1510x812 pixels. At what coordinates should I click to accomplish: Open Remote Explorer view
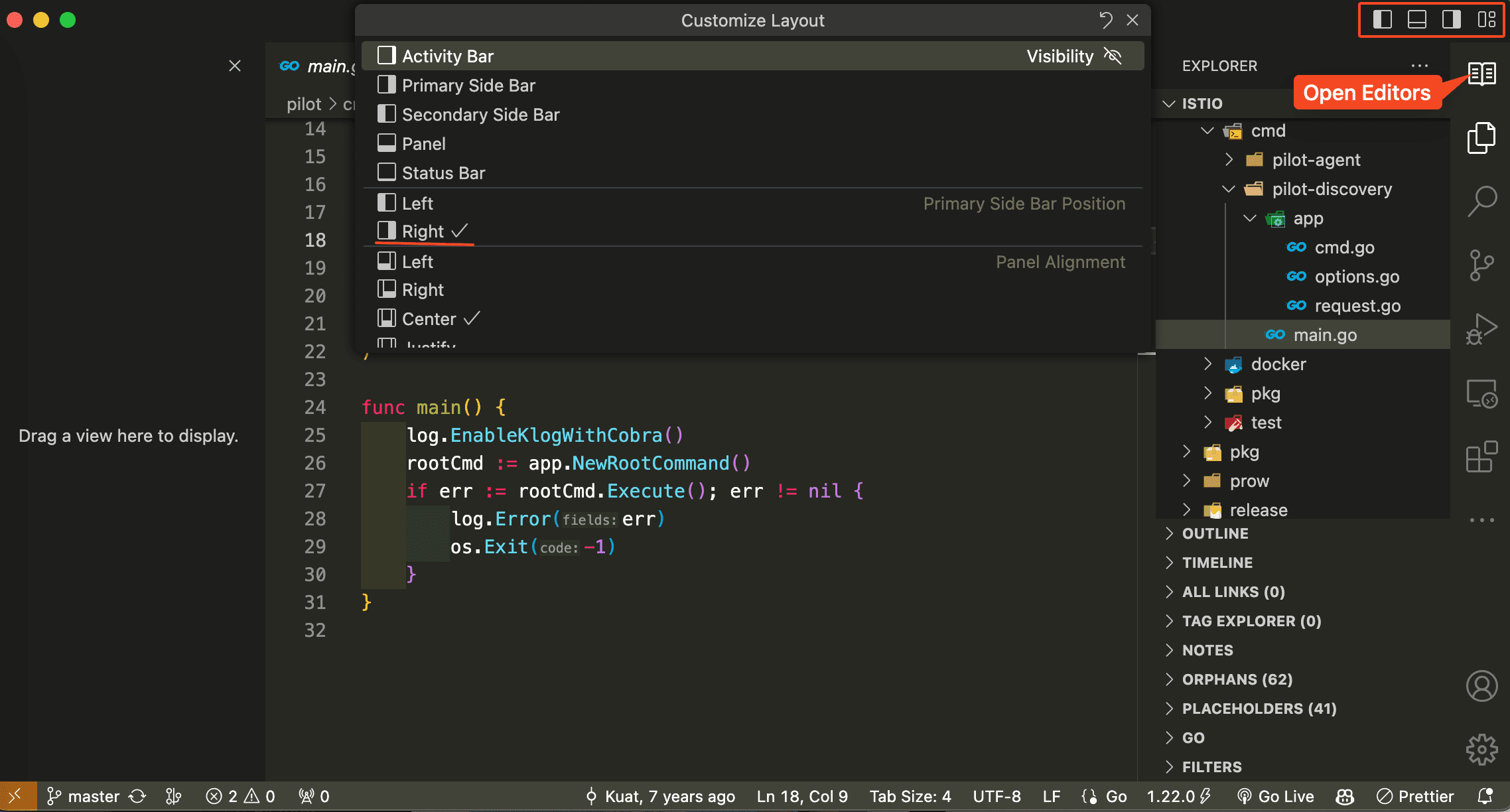click(x=1481, y=393)
